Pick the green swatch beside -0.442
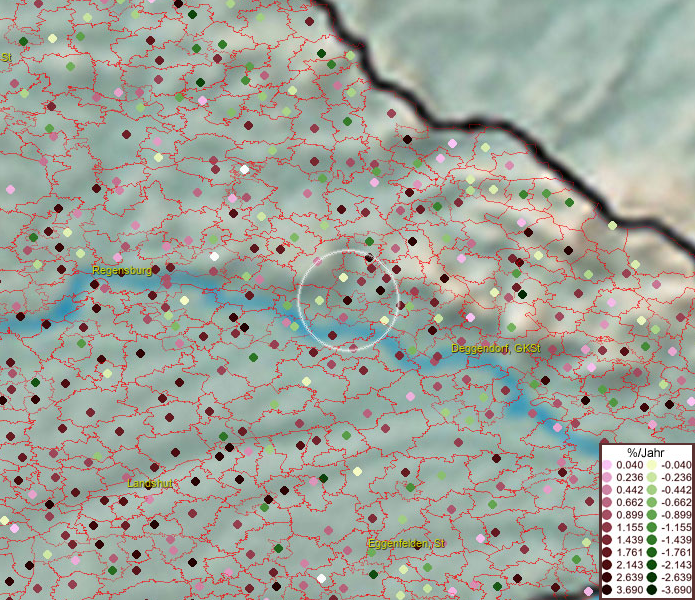The width and height of the screenshot is (695, 600). [x=652, y=490]
